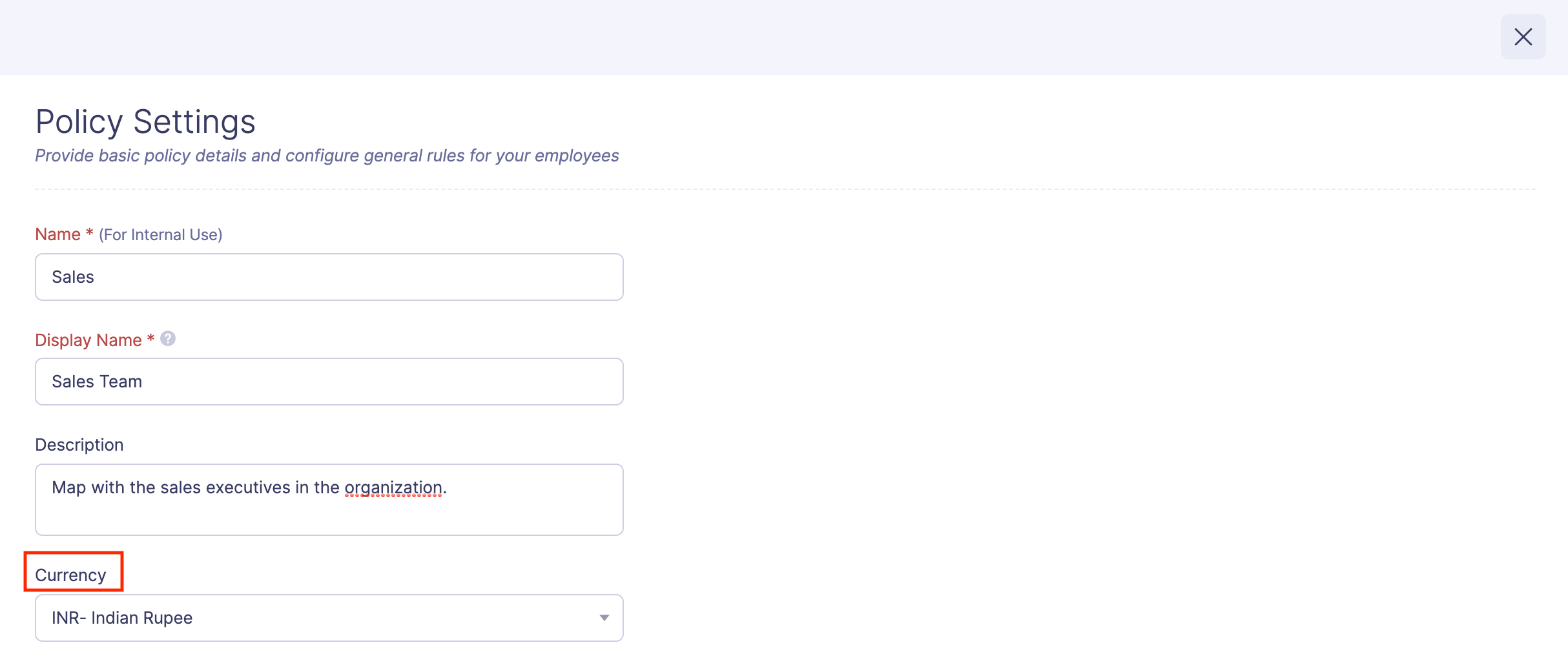
Task: Click the policy subtitle description text
Action: pyautogui.click(x=327, y=156)
